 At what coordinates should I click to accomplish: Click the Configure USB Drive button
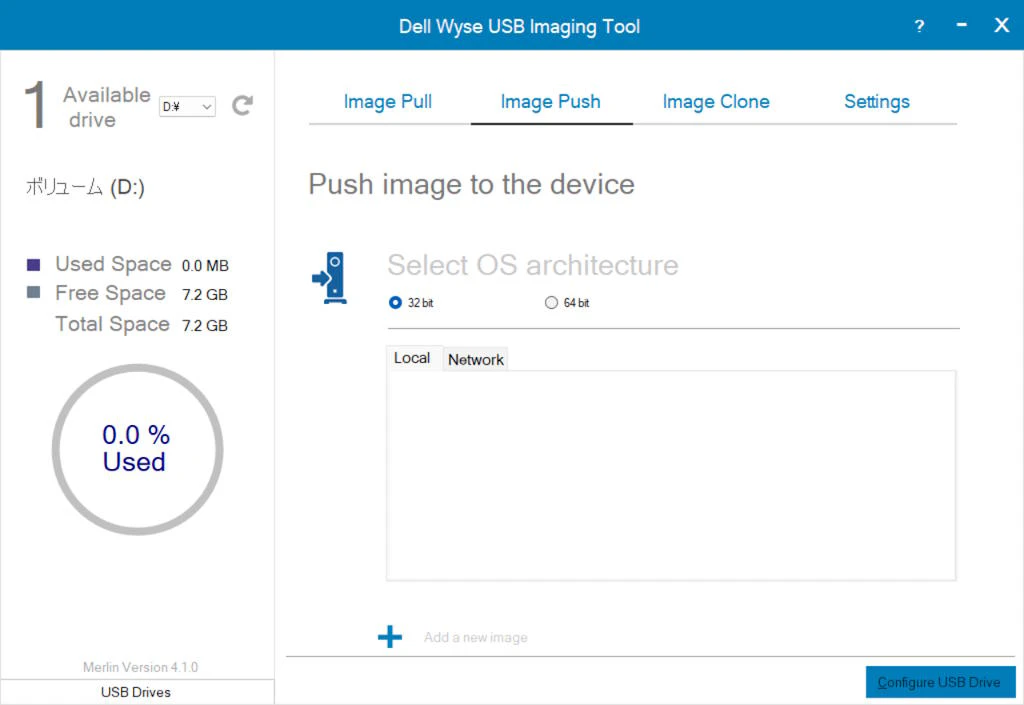click(939, 682)
